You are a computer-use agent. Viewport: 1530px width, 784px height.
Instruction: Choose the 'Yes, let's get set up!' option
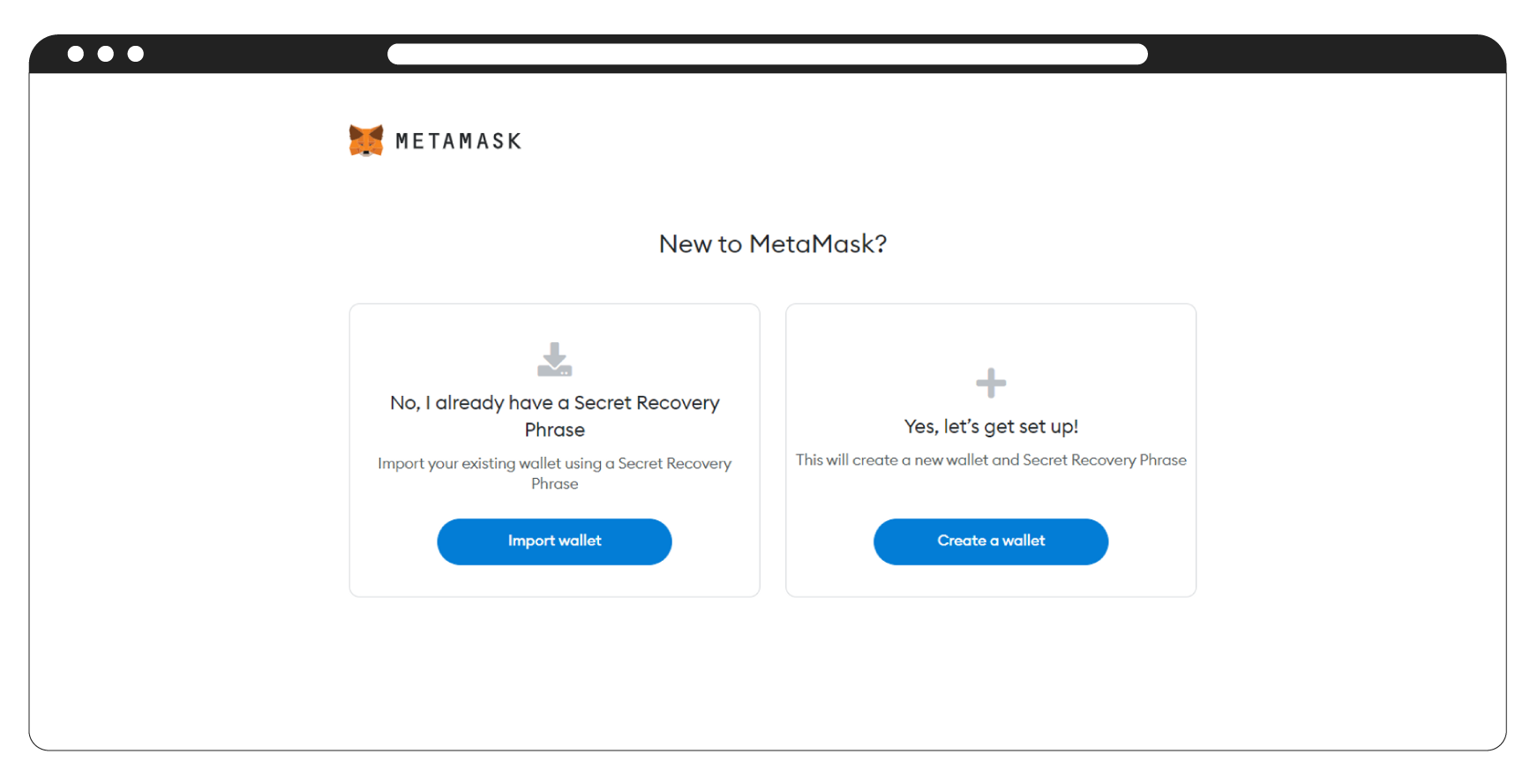pos(990,426)
